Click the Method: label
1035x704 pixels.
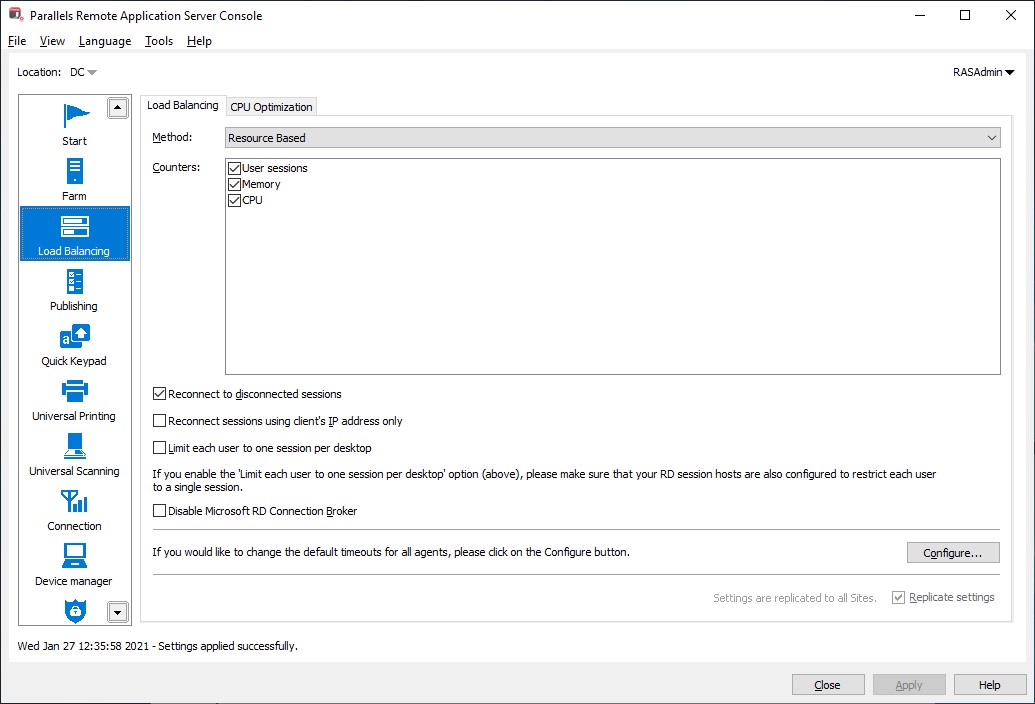172,137
